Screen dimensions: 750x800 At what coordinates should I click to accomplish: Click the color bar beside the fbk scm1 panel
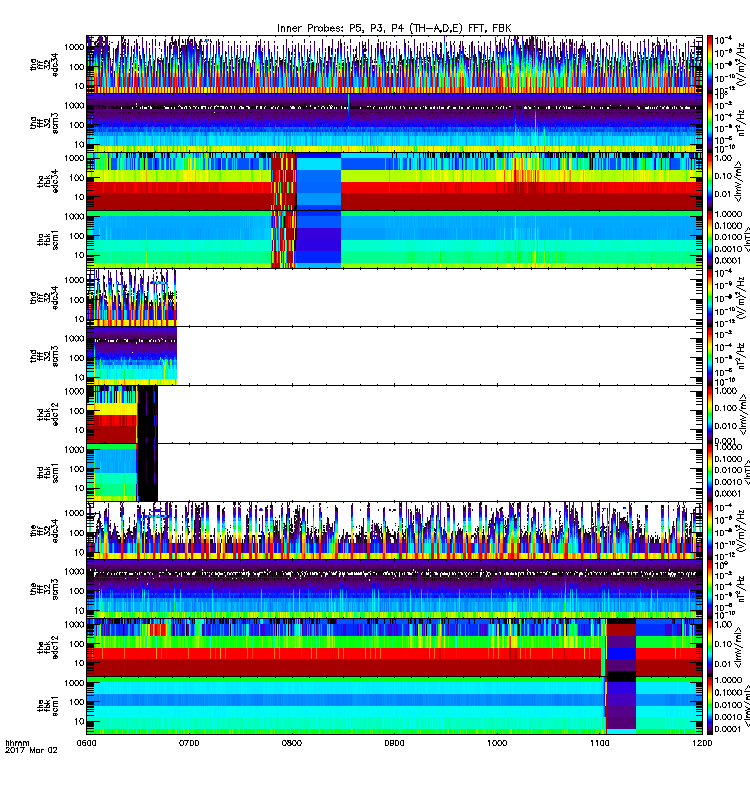[x=710, y=706]
